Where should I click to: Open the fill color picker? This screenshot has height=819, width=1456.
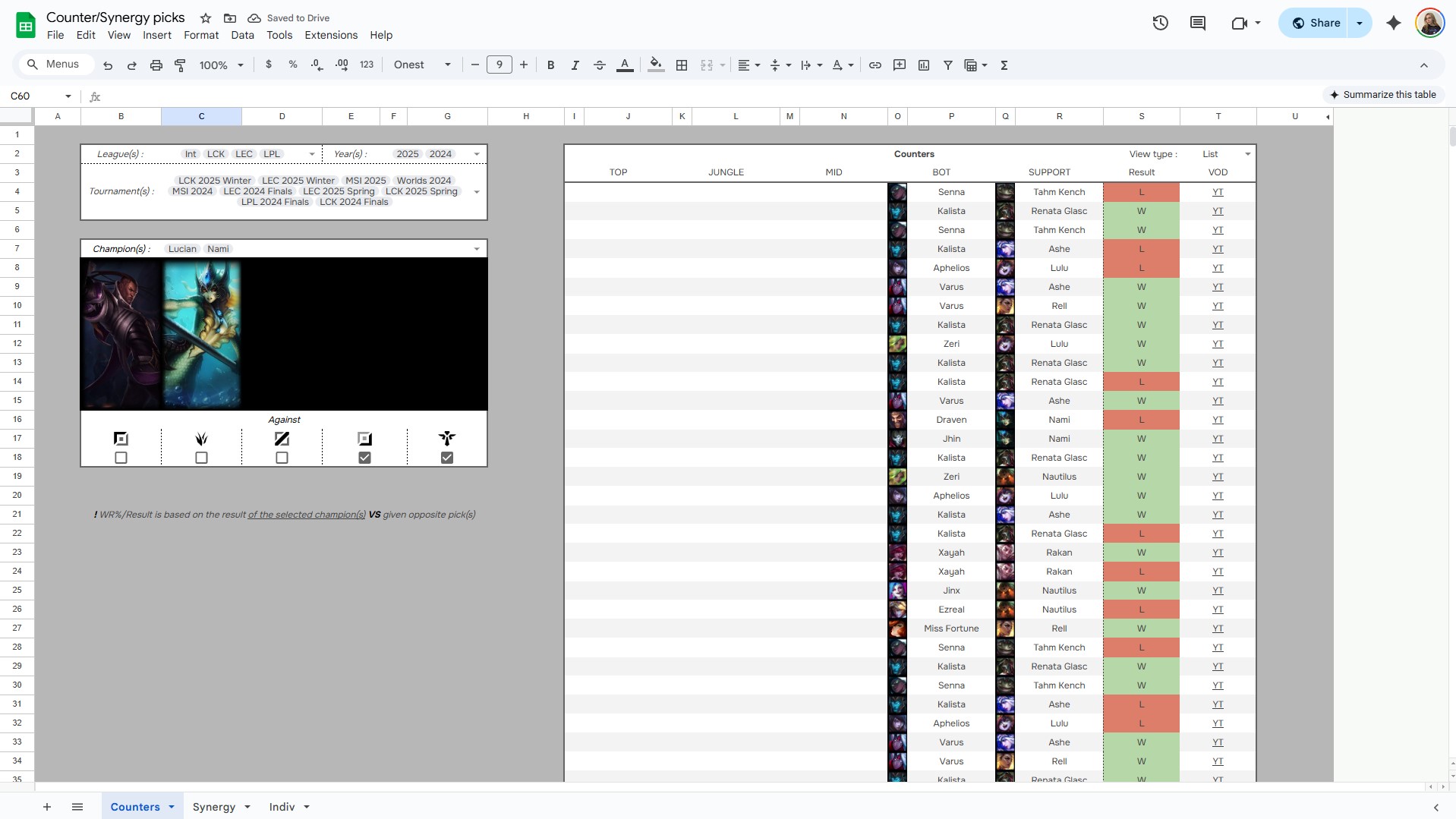tap(657, 65)
